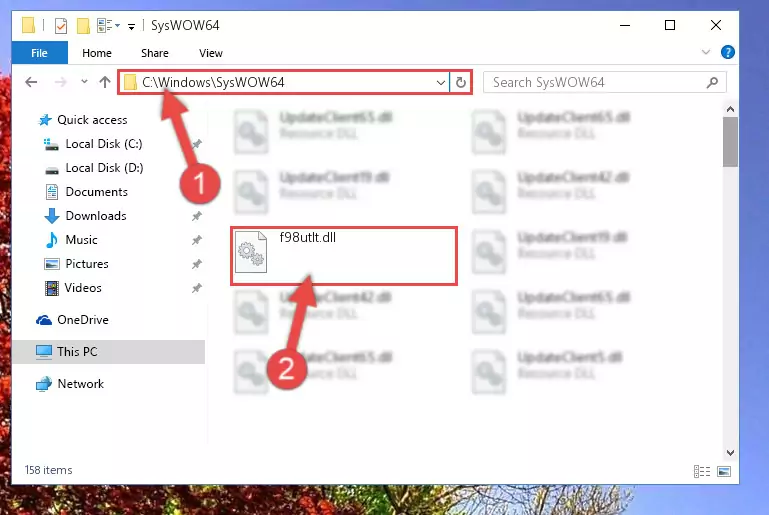Viewport: 769px width, 515px height.
Task: Click the pin icon next to Videos
Action: point(197,288)
